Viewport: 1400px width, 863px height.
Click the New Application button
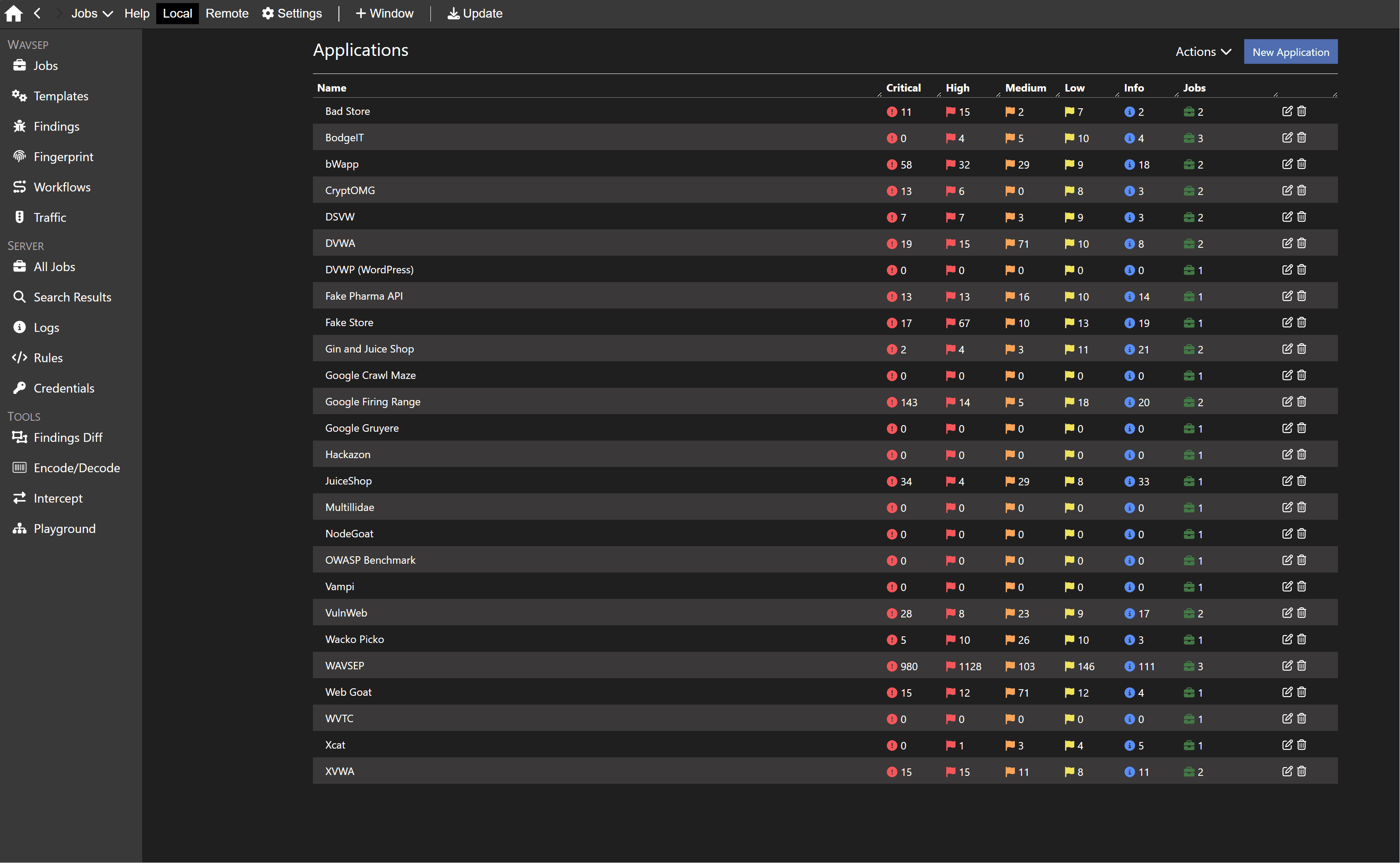[x=1290, y=52]
